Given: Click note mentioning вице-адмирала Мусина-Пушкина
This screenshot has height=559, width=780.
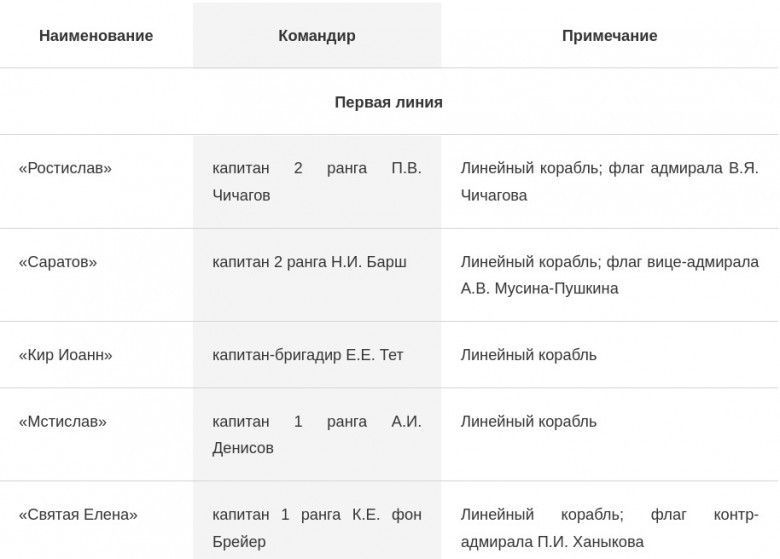Looking at the screenshot, I should coord(609,275).
